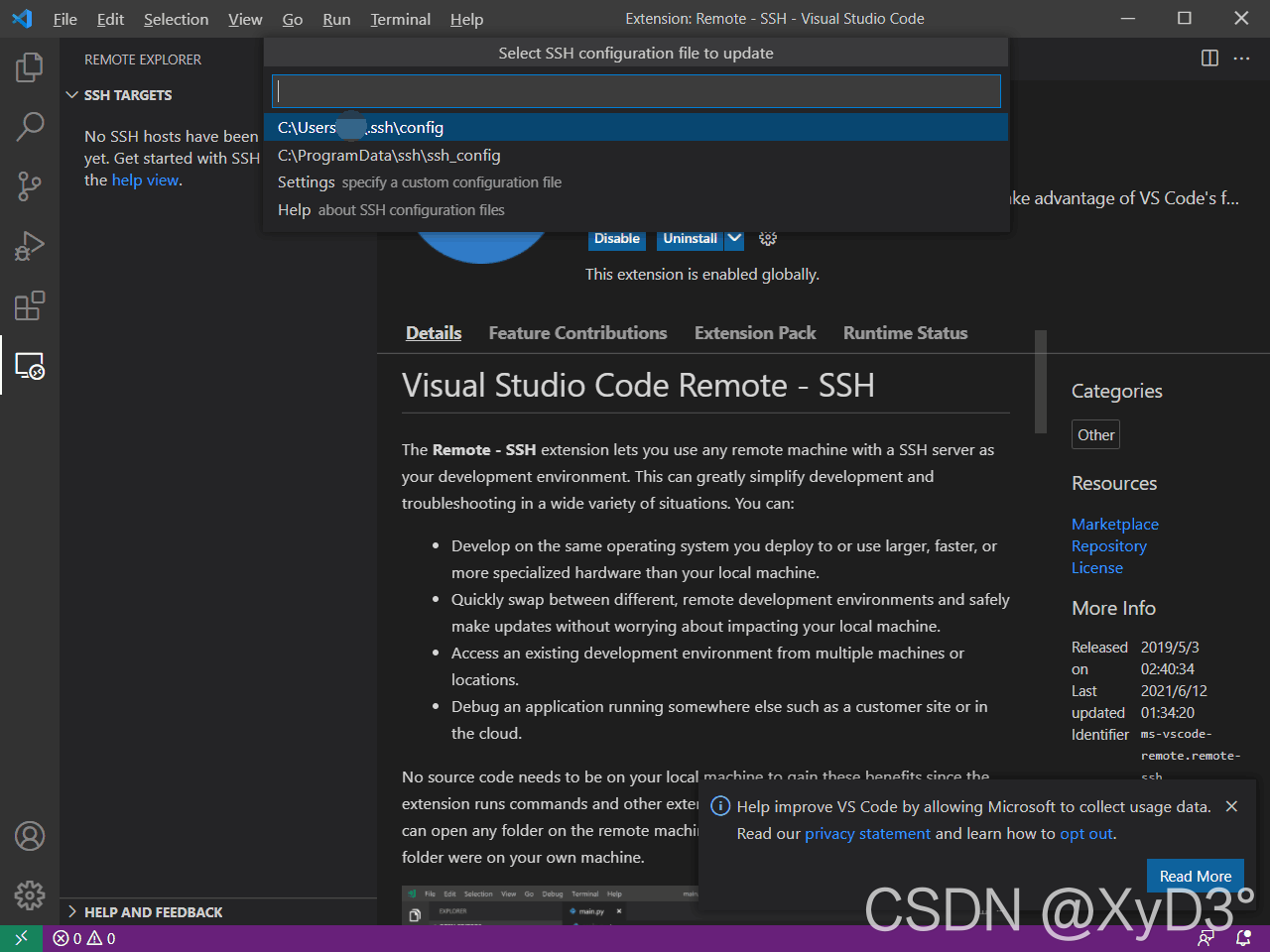Choose Help about SSH configuration files
Viewport: 1270px width, 952px height.
636,210
